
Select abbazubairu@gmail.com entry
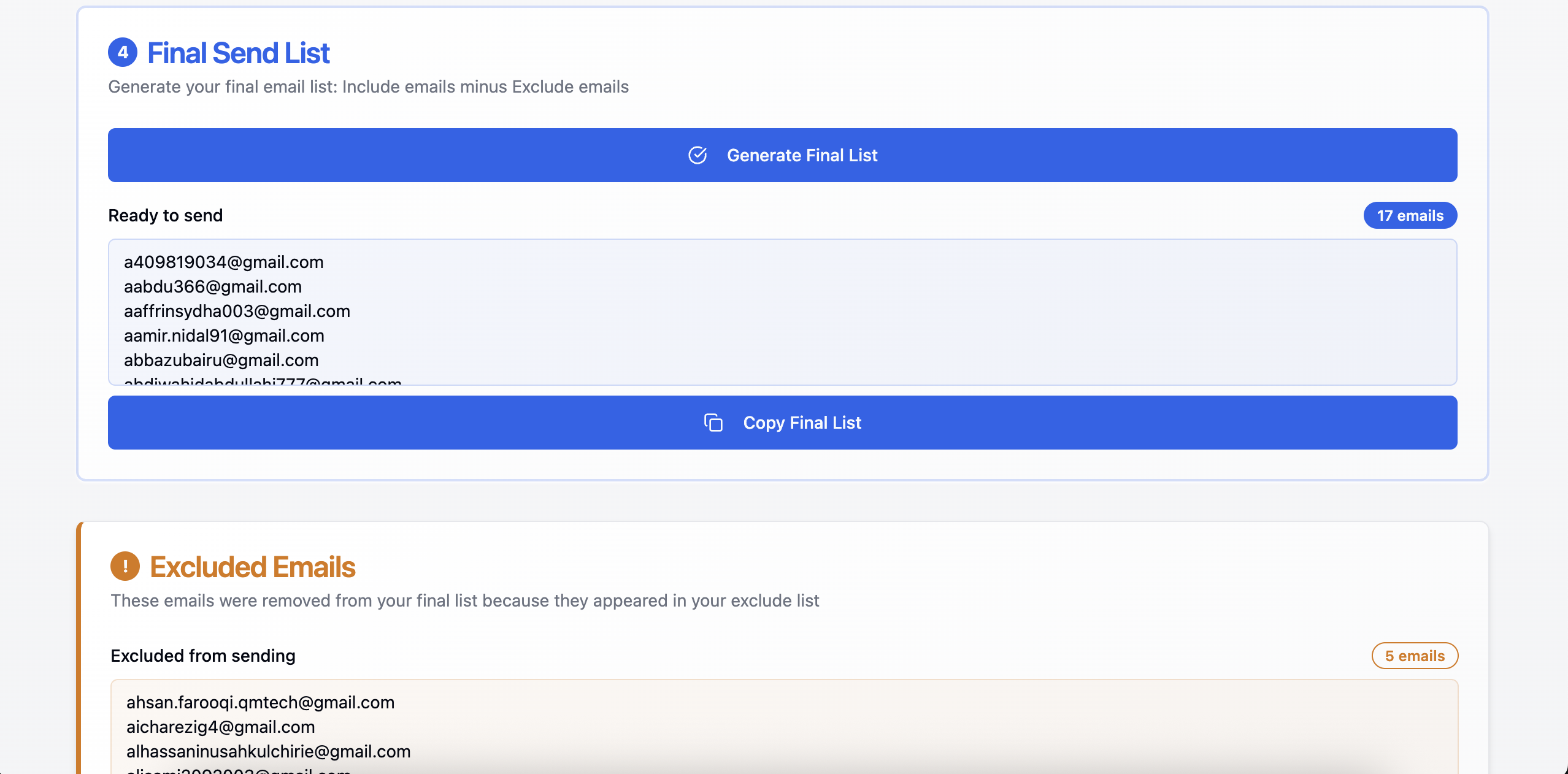coord(221,360)
